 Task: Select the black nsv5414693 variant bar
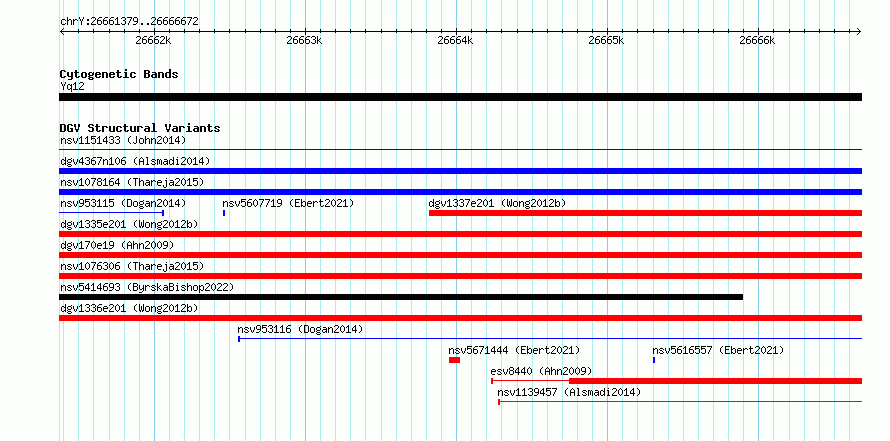(401, 297)
